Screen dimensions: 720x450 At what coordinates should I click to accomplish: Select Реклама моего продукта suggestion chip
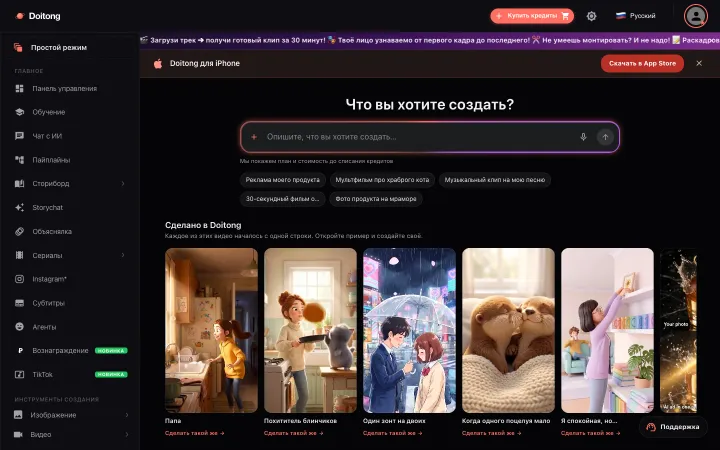pyautogui.click(x=282, y=180)
